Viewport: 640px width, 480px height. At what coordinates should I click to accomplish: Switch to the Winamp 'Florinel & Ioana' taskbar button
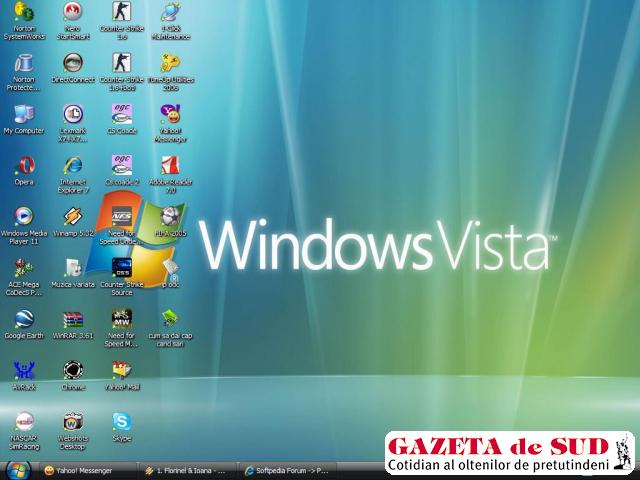tap(187, 471)
